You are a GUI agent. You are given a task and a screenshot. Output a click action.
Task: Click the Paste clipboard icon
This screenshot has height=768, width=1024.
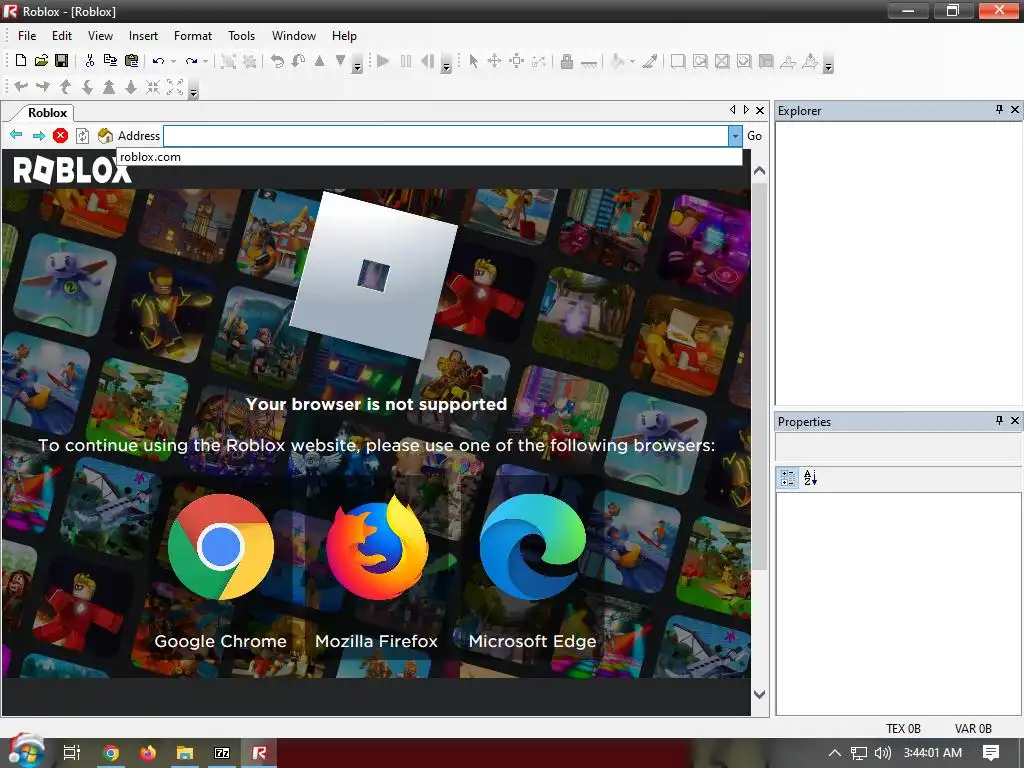click(x=131, y=61)
